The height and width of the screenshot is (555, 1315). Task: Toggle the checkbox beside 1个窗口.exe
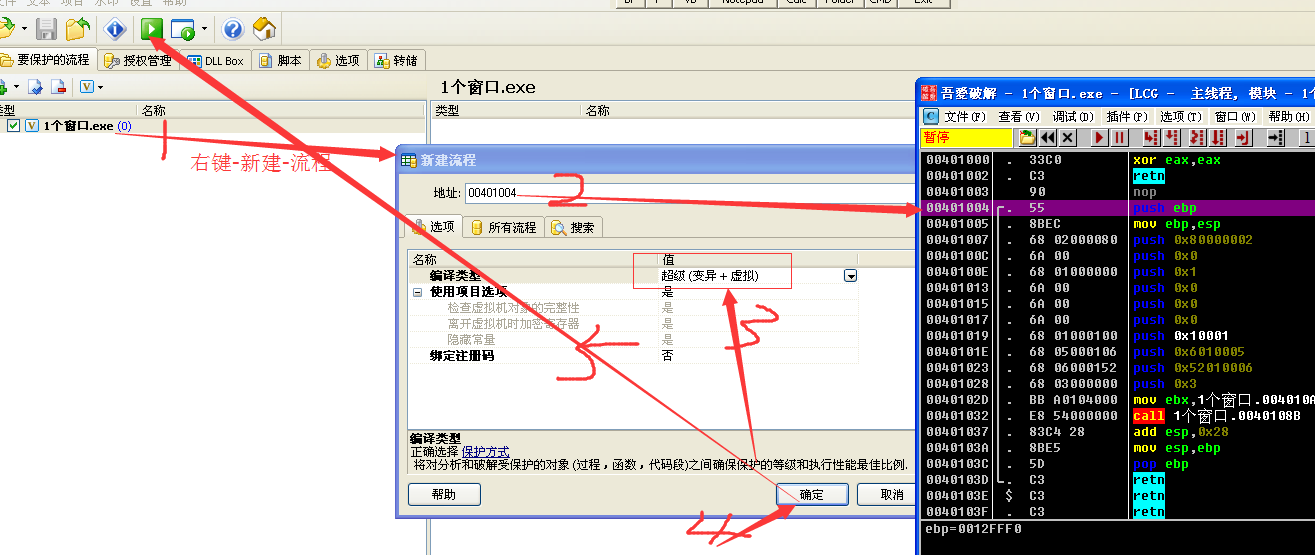coord(13,126)
